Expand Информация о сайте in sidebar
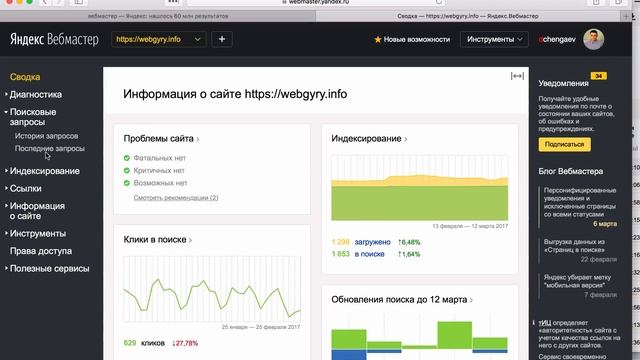 (37, 211)
